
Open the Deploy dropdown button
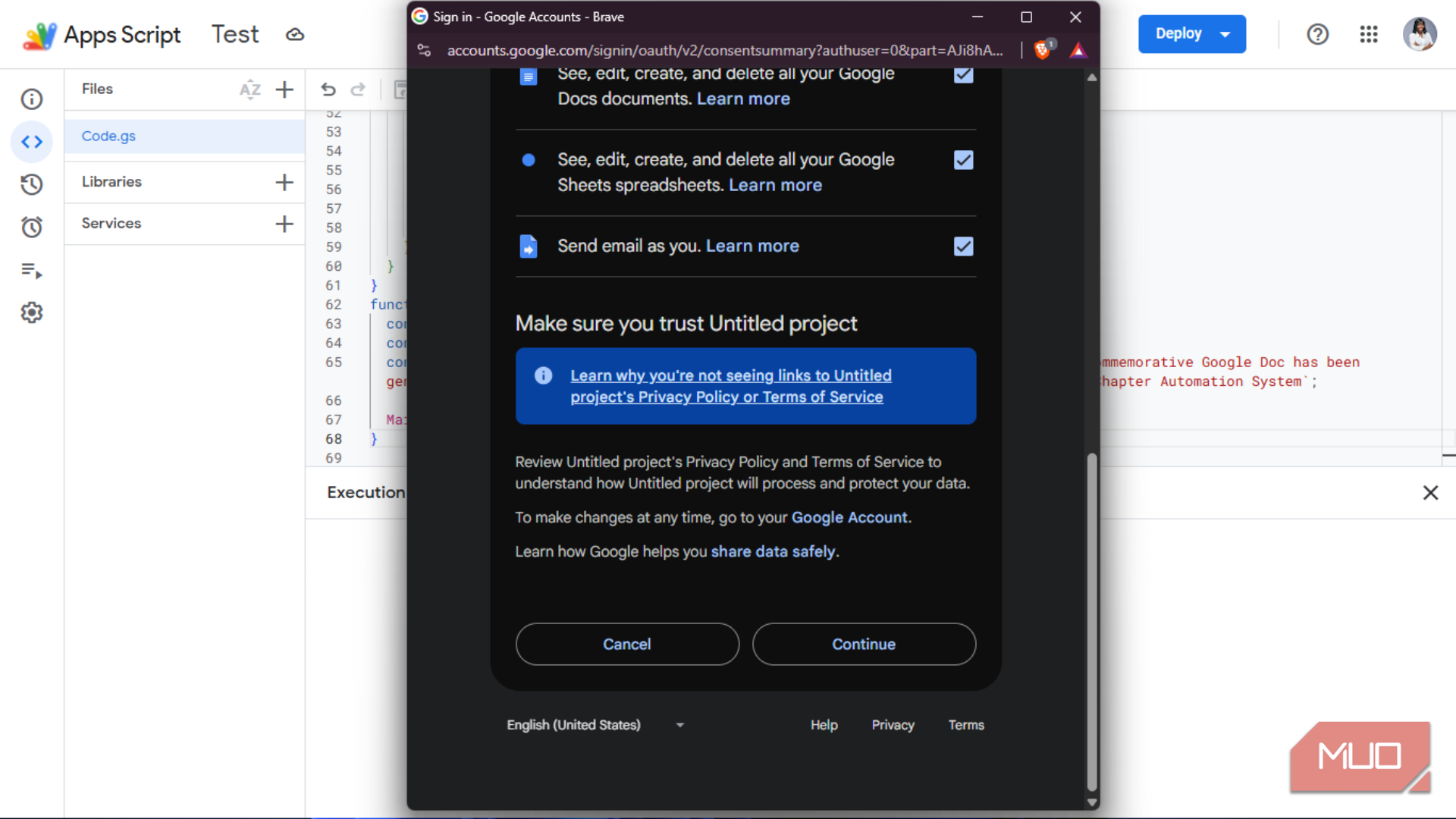pyautogui.click(x=1192, y=34)
